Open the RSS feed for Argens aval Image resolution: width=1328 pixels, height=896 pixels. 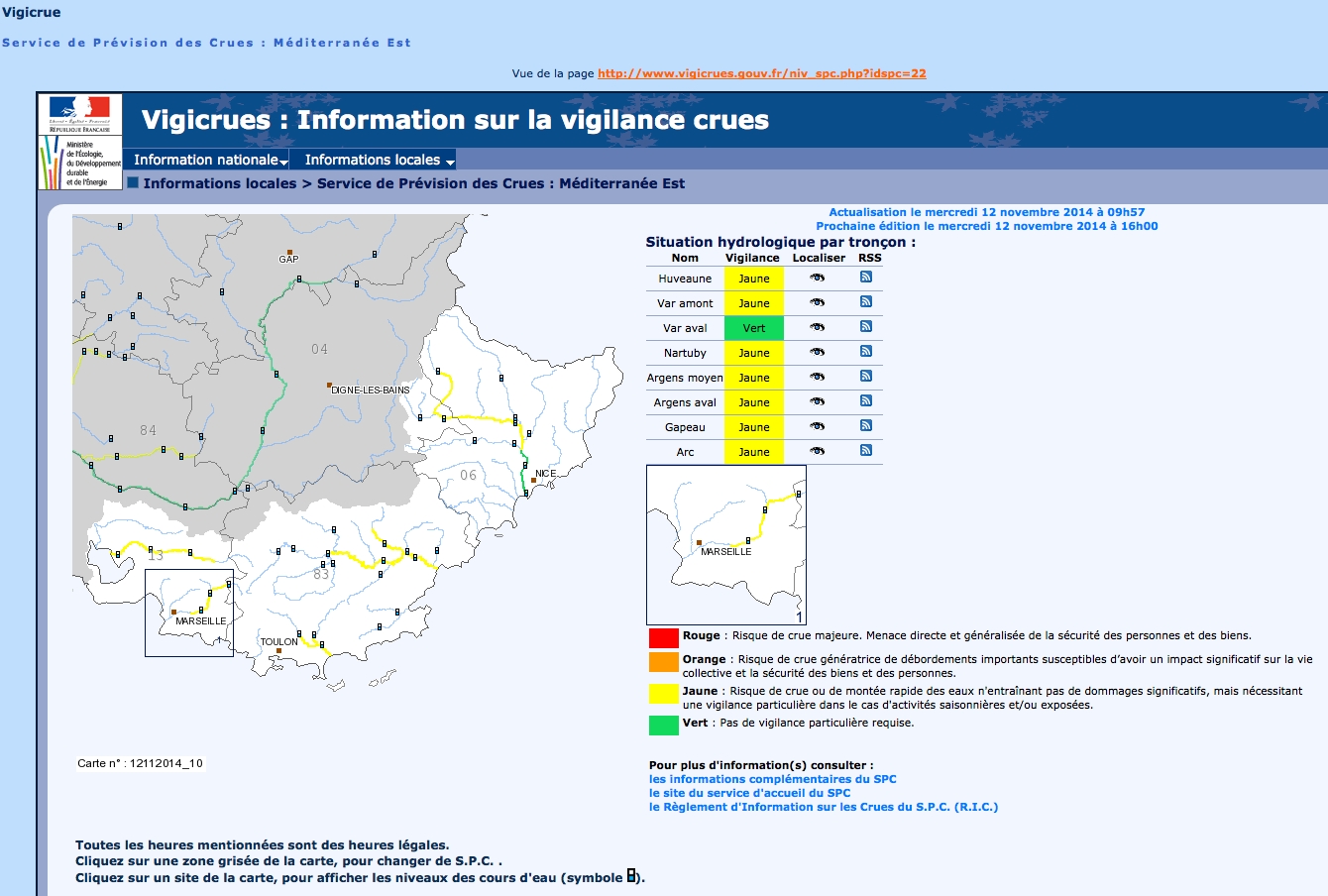pos(866,400)
